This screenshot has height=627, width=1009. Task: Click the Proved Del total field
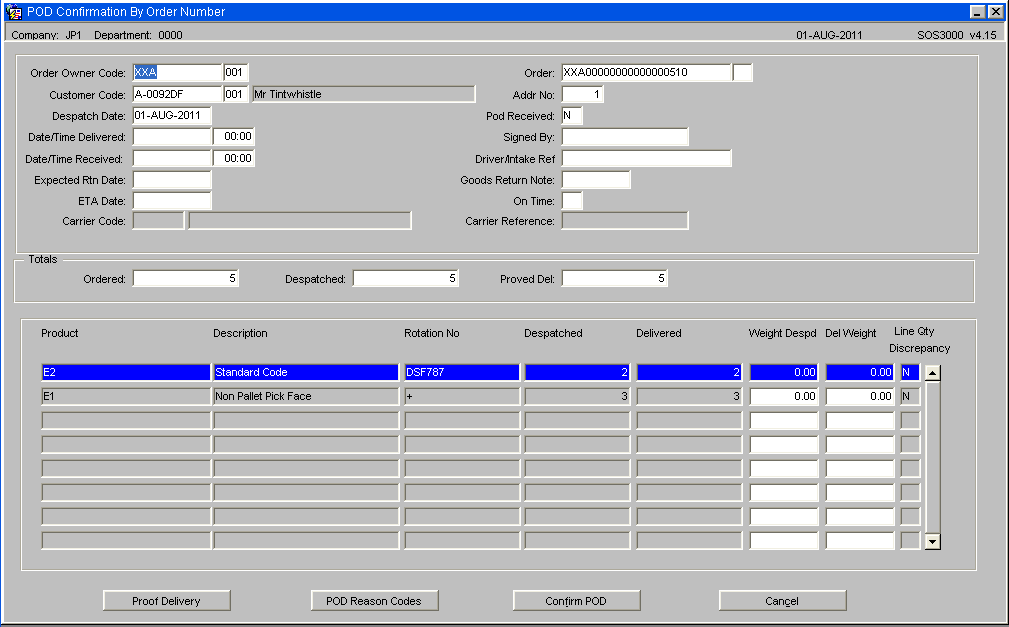(x=615, y=278)
